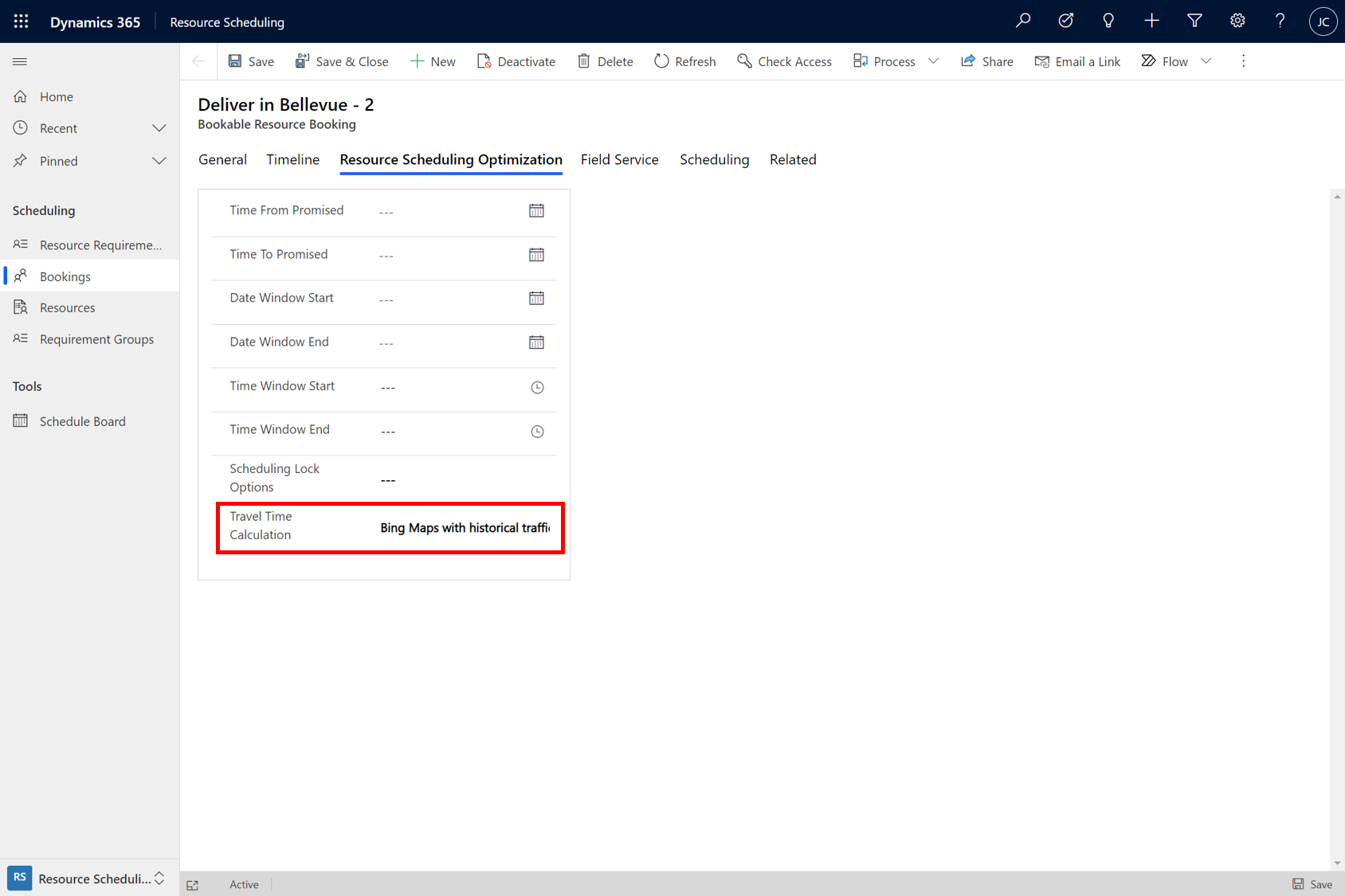Open time picker for Time Window End
Image resolution: width=1345 pixels, height=896 pixels.
tap(537, 431)
